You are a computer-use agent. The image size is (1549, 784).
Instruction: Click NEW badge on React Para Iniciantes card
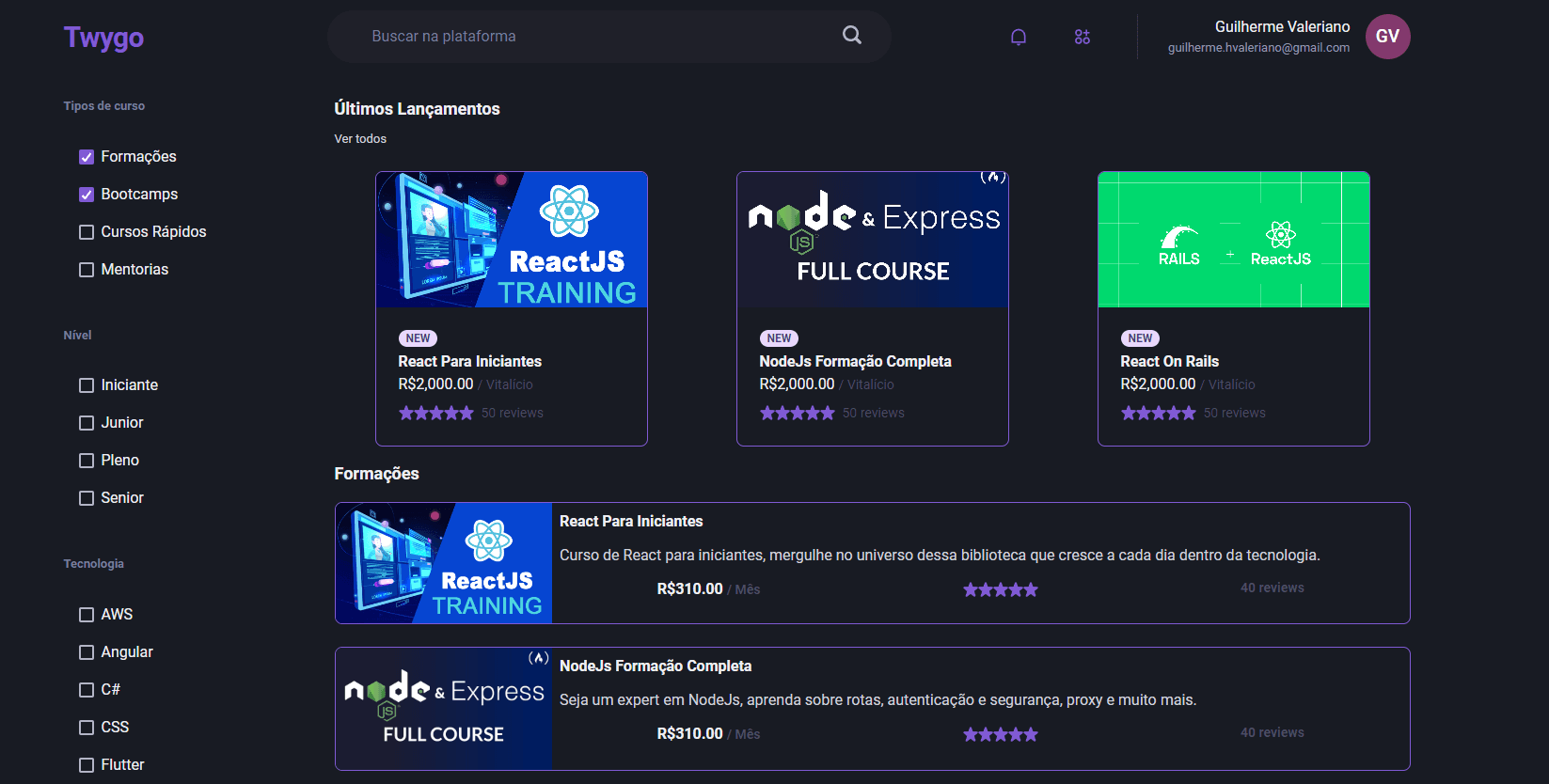point(419,338)
